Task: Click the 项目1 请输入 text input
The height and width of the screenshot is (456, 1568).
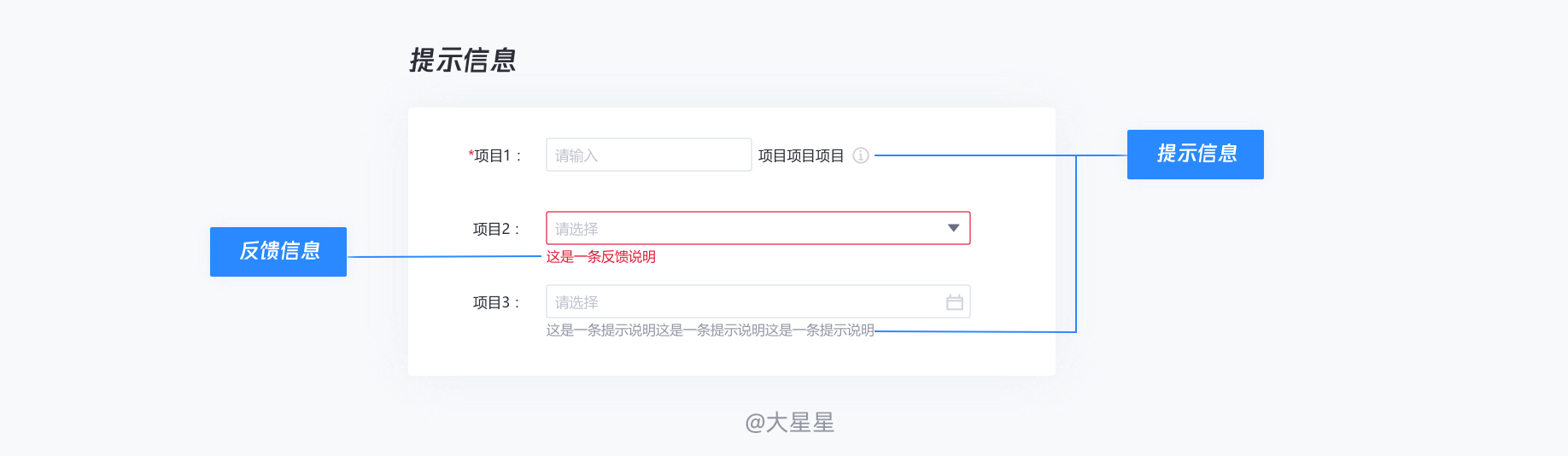Action: 649,155
